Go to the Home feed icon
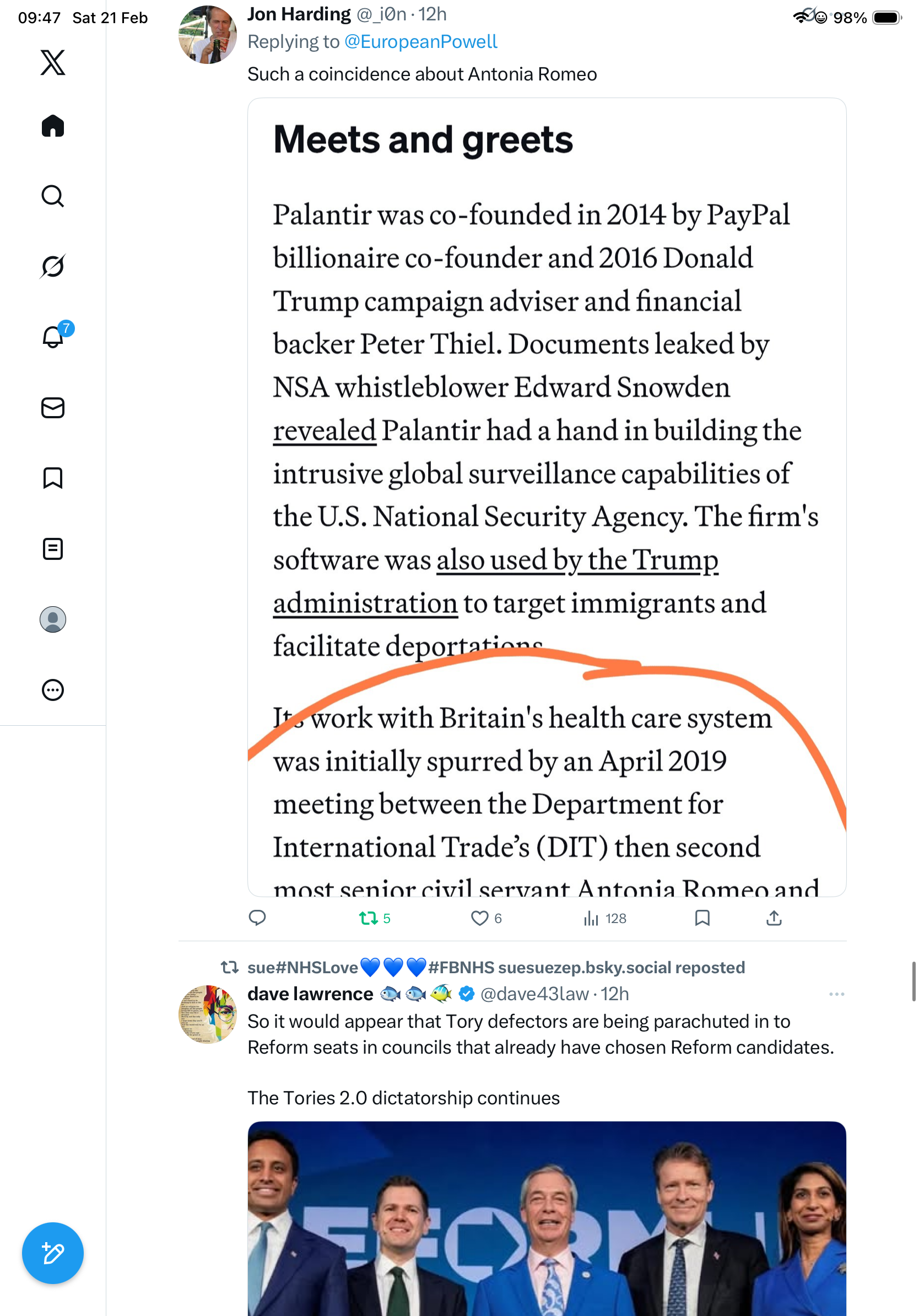 click(53, 126)
